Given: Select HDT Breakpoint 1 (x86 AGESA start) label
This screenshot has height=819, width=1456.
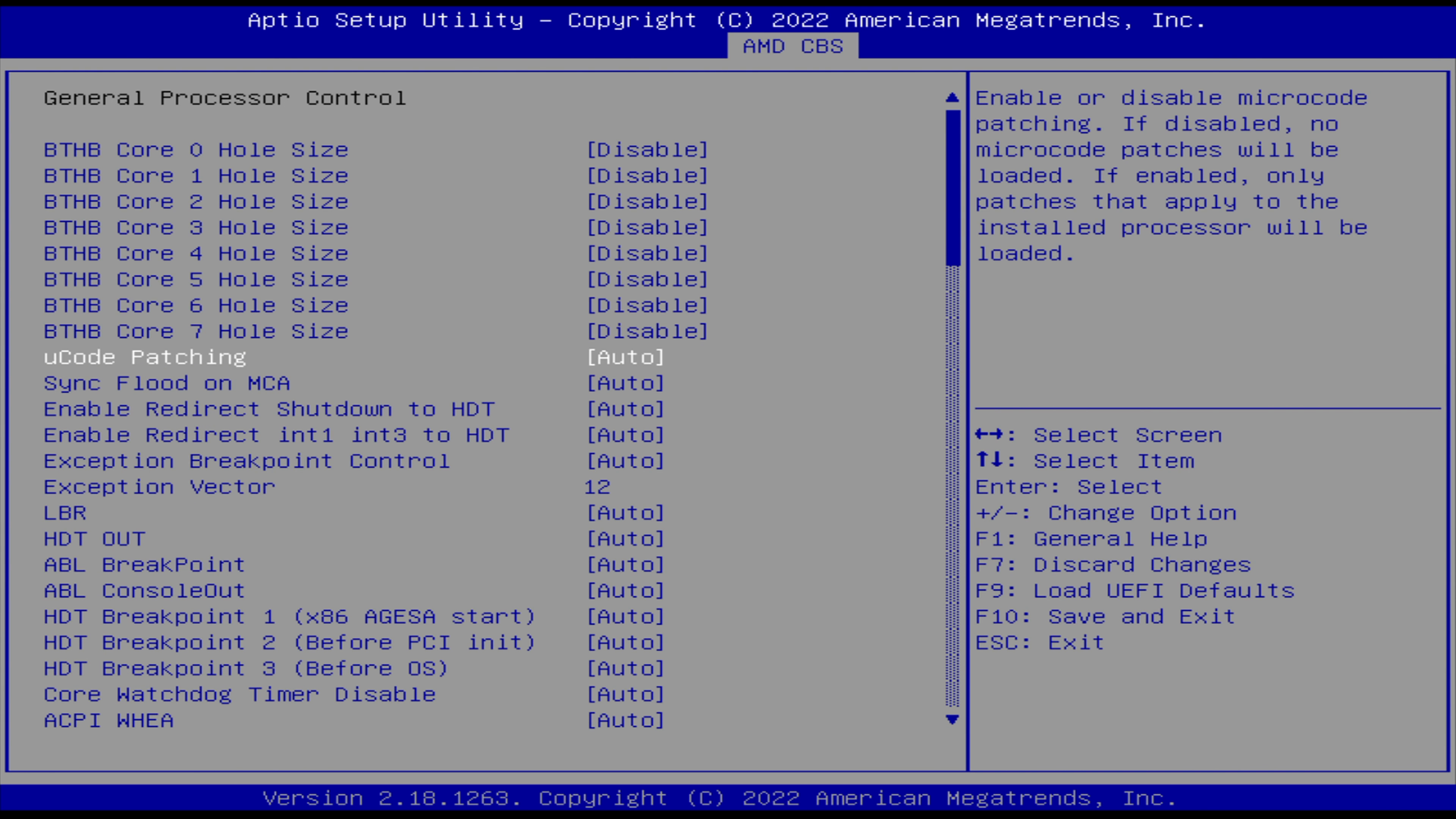Looking at the screenshot, I should 289,617.
